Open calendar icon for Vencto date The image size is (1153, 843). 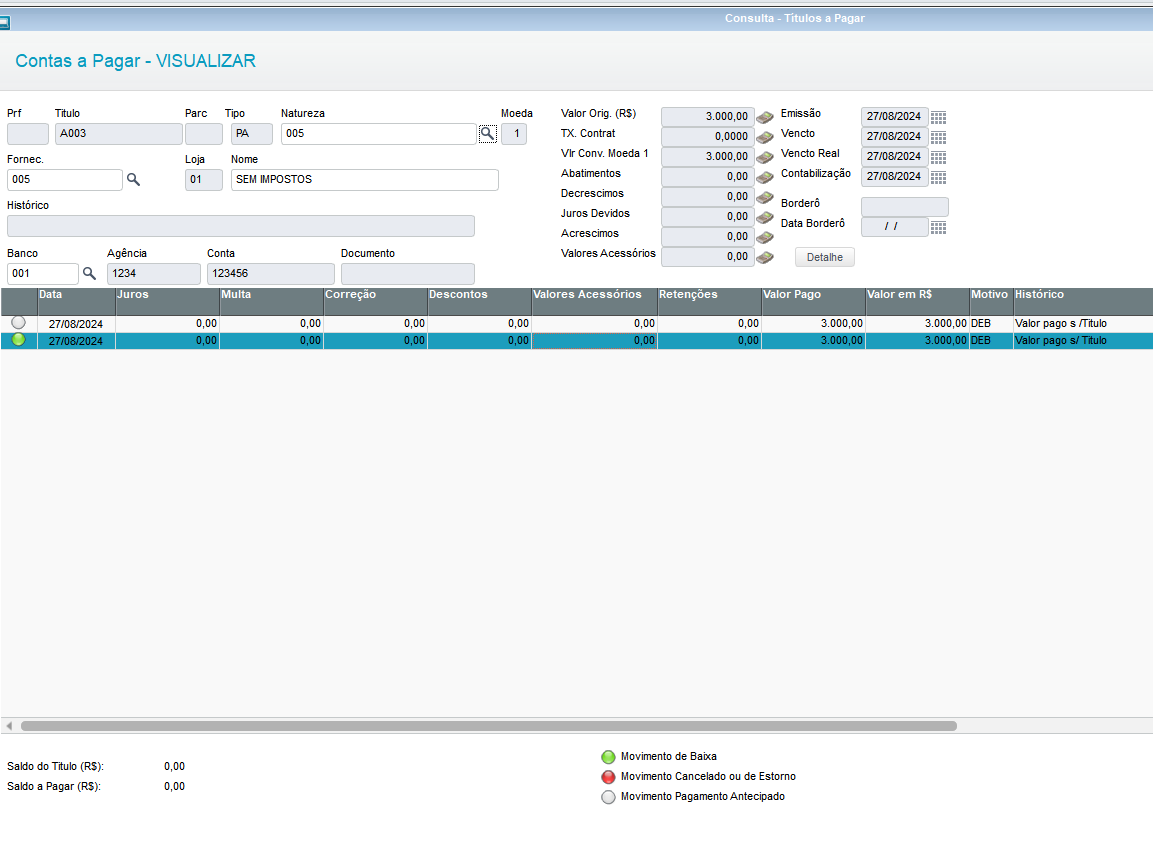point(938,137)
